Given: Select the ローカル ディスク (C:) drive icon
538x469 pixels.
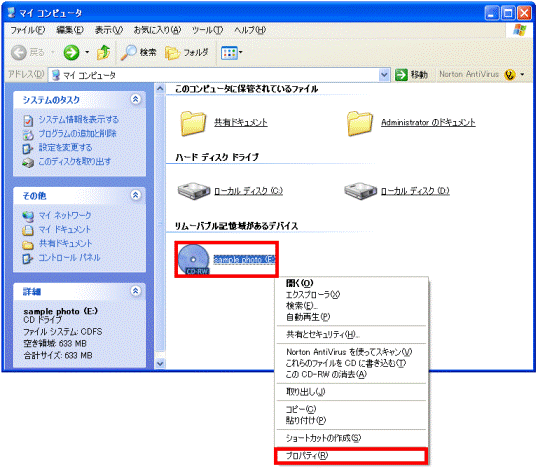Looking at the screenshot, I should [x=194, y=191].
